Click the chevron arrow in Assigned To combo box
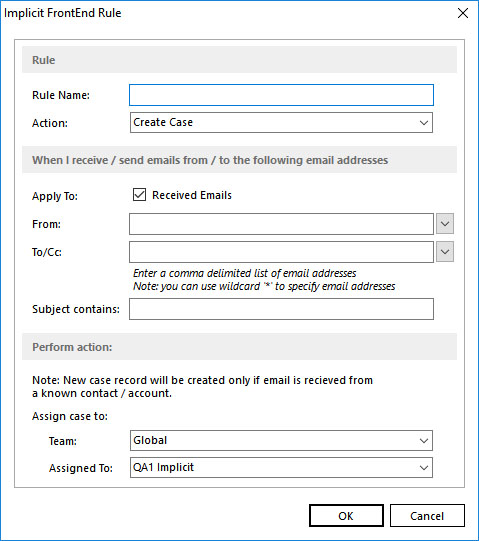This screenshot has width=479, height=541. click(424, 468)
